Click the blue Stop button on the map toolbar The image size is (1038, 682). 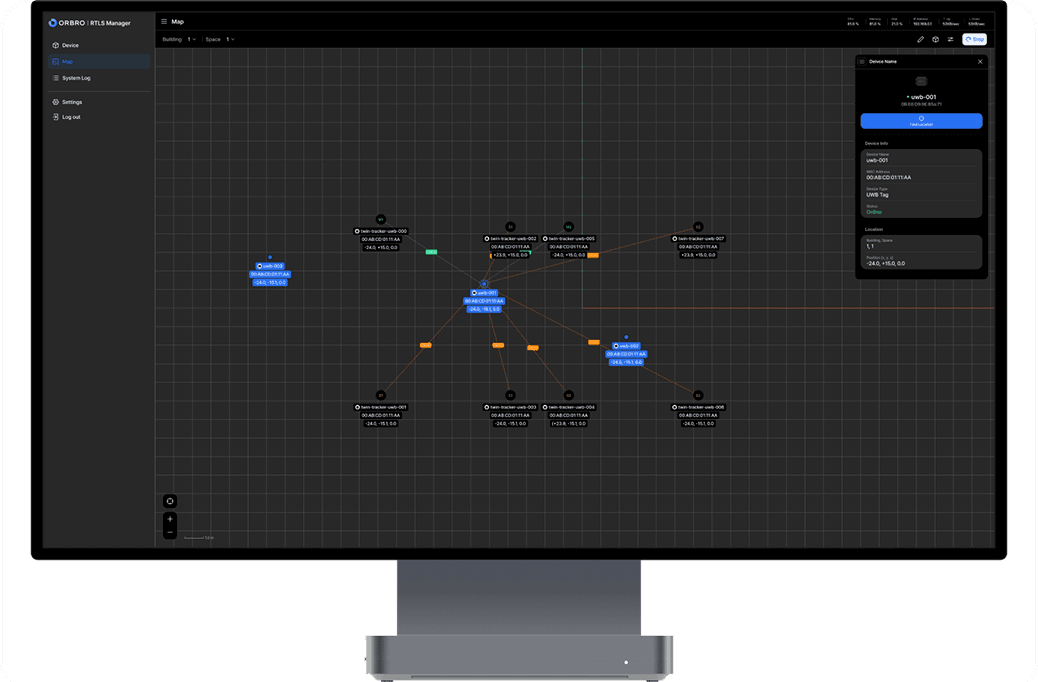click(x=972, y=39)
